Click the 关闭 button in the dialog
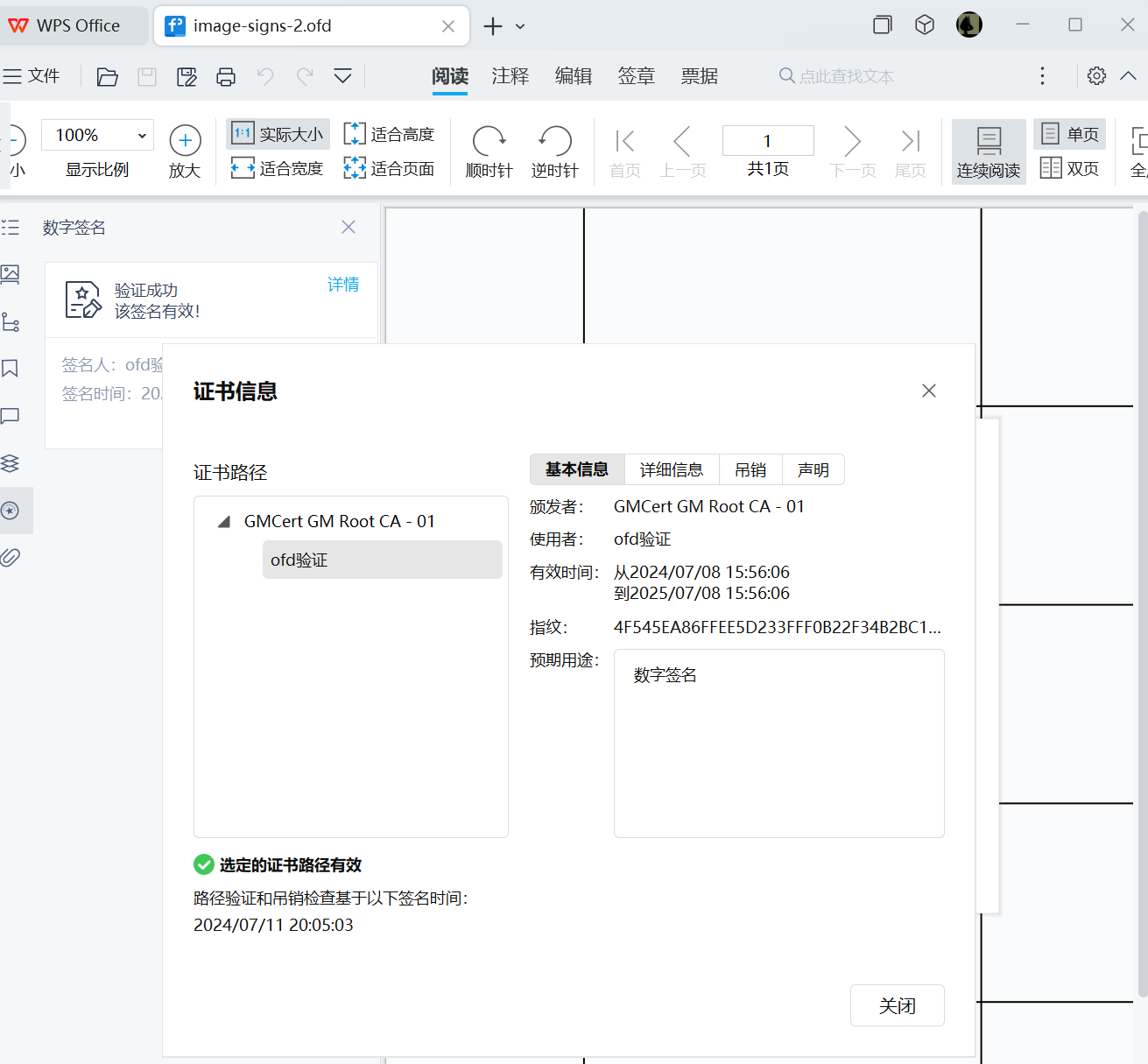The image size is (1148, 1064). click(x=897, y=1005)
